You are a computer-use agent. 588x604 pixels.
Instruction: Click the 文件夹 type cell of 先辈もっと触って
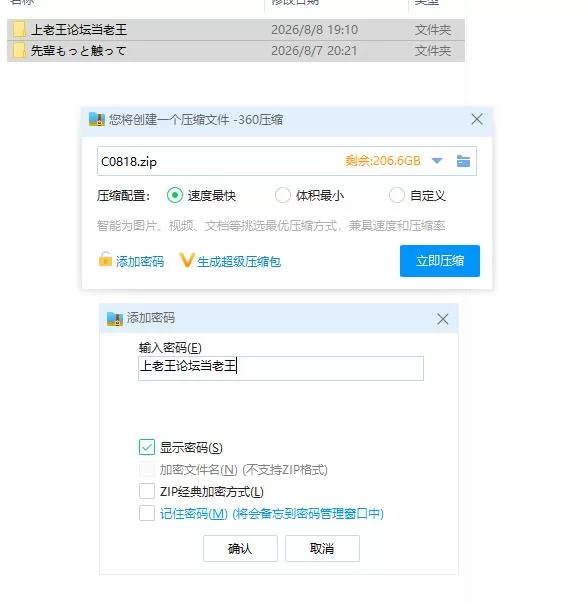tap(433, 50)
